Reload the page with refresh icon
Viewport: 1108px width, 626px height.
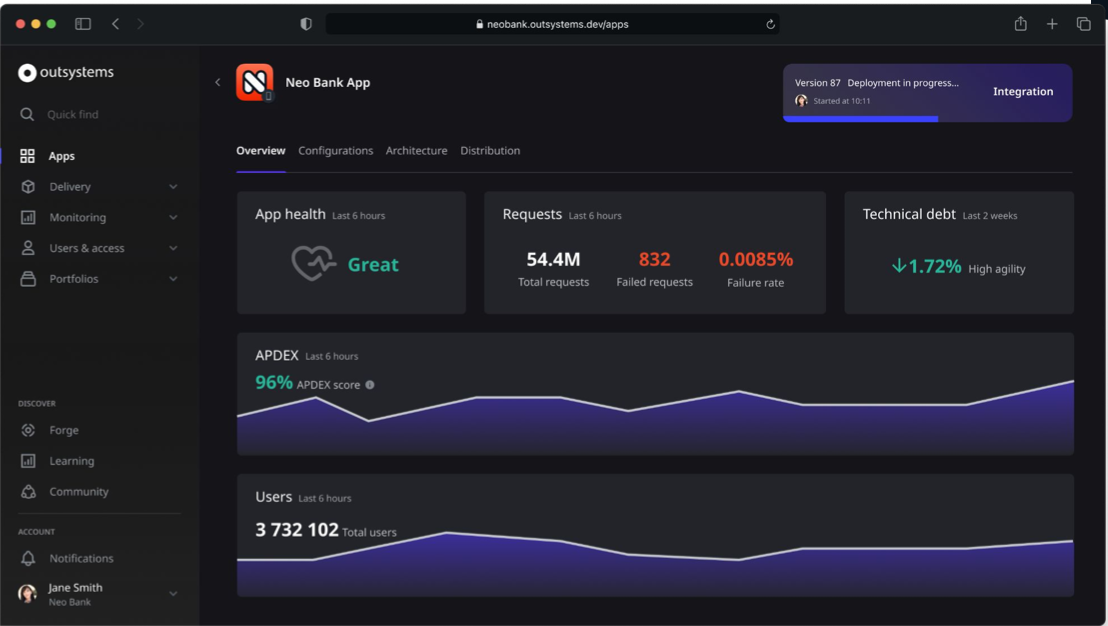[770, 24]
